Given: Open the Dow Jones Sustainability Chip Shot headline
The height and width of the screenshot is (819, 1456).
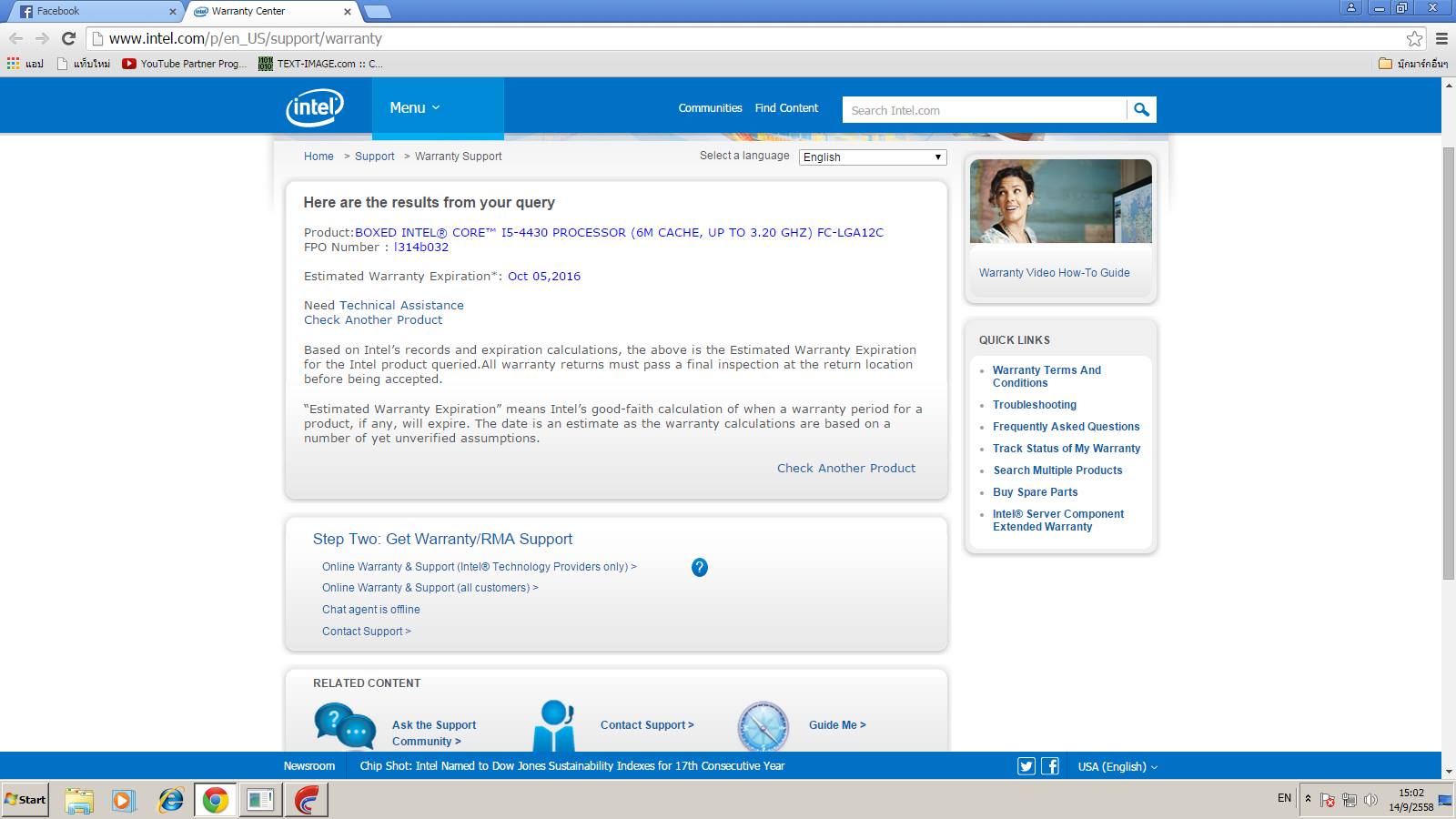Looking at the screenshot, I should tap(572, 766).
